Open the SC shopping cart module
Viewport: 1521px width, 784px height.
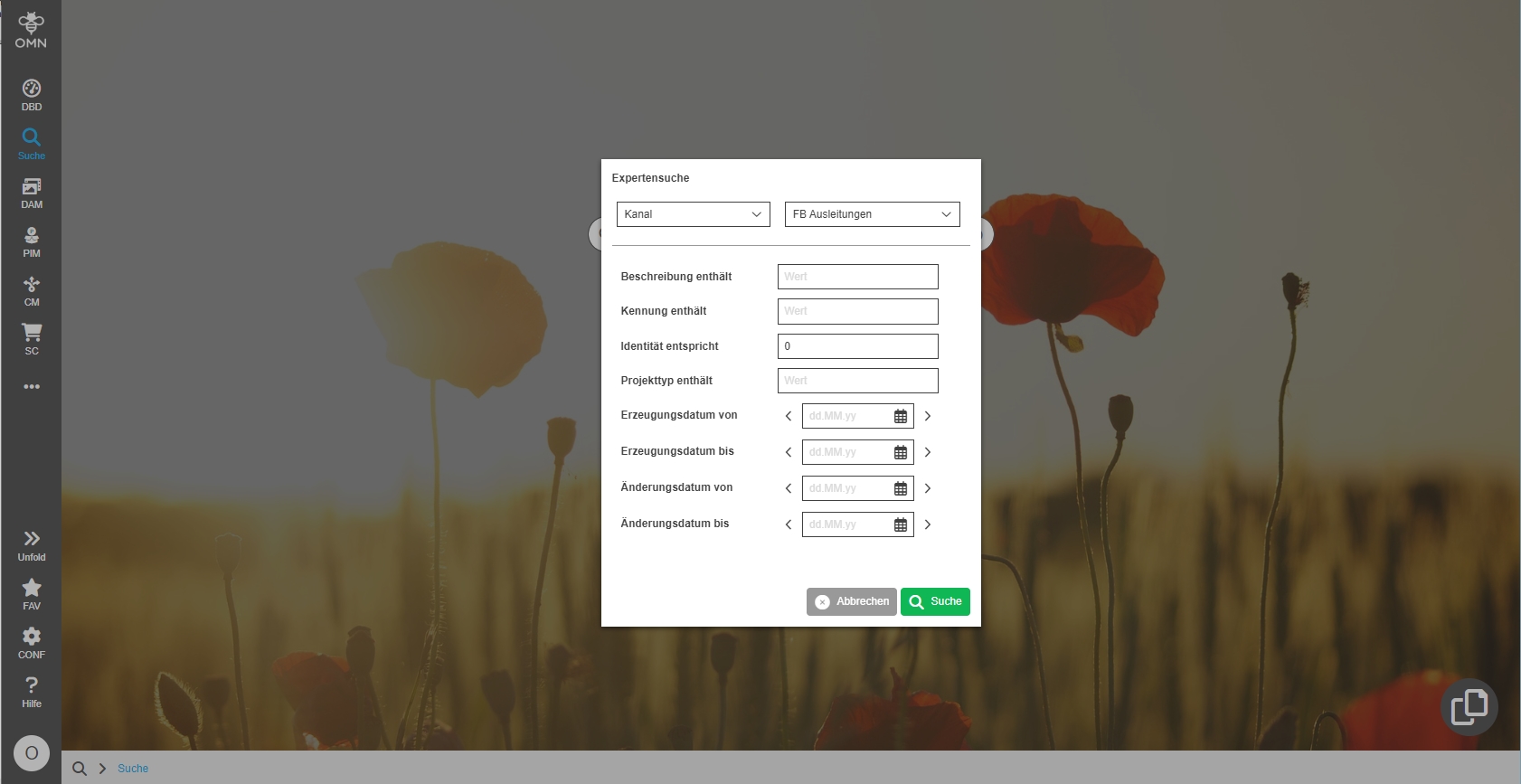tap(32, 339)
